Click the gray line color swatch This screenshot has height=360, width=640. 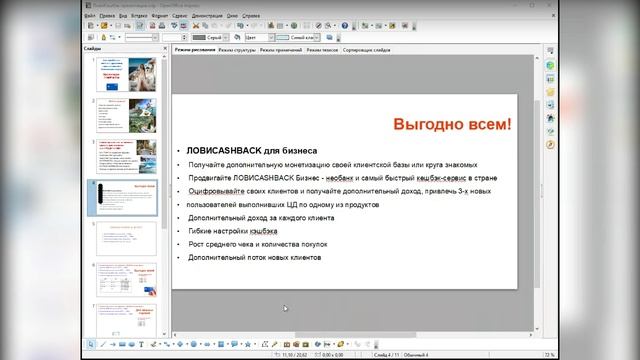pos(199,38)
